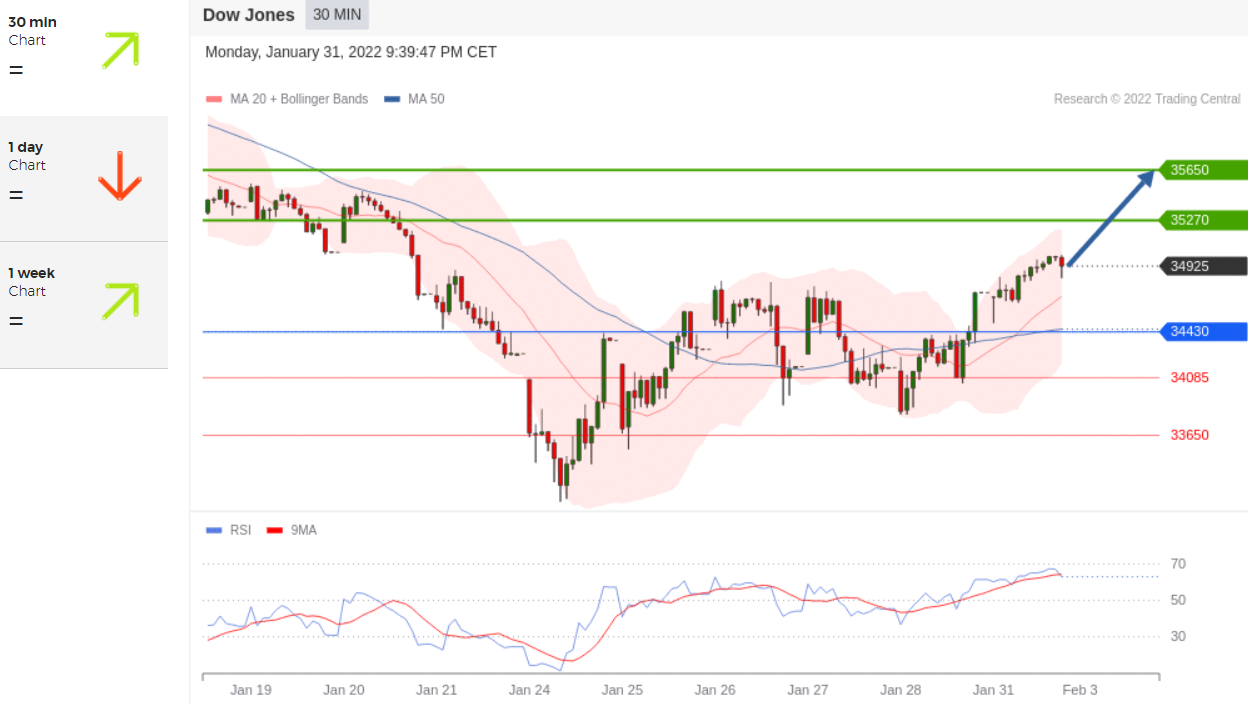
Task: Select the 1 day chart panel
Action: tap(84, 178)
